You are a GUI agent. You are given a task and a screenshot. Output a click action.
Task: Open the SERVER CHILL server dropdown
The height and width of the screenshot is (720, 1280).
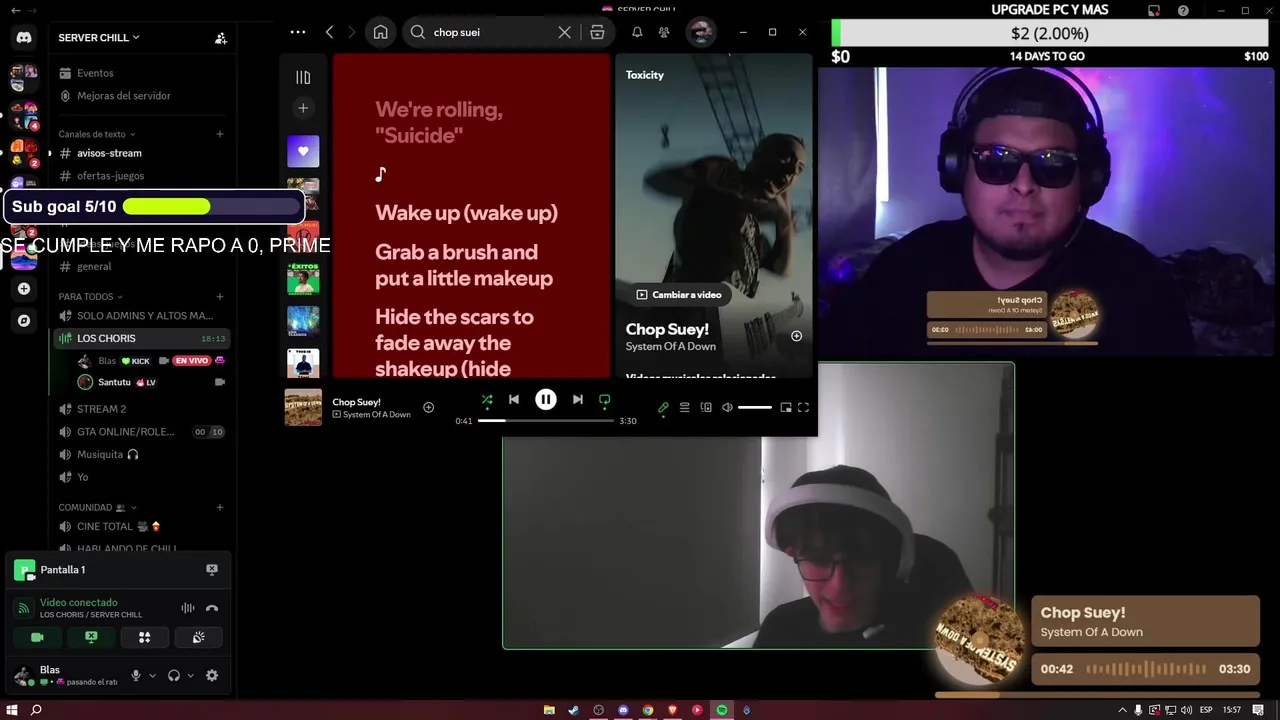pos(99,38)
